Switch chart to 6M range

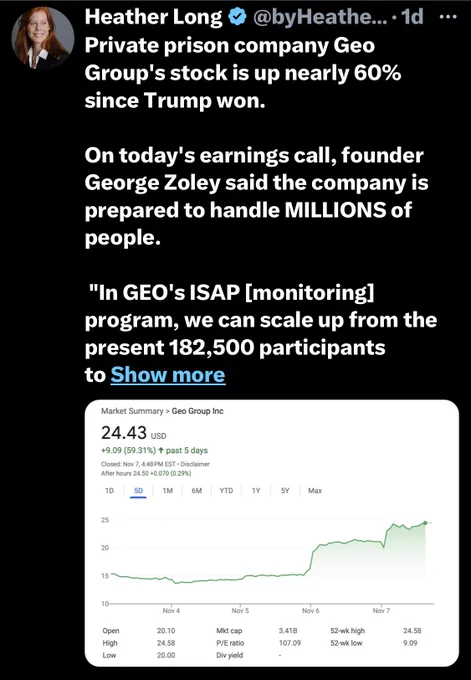pos(196,490)
